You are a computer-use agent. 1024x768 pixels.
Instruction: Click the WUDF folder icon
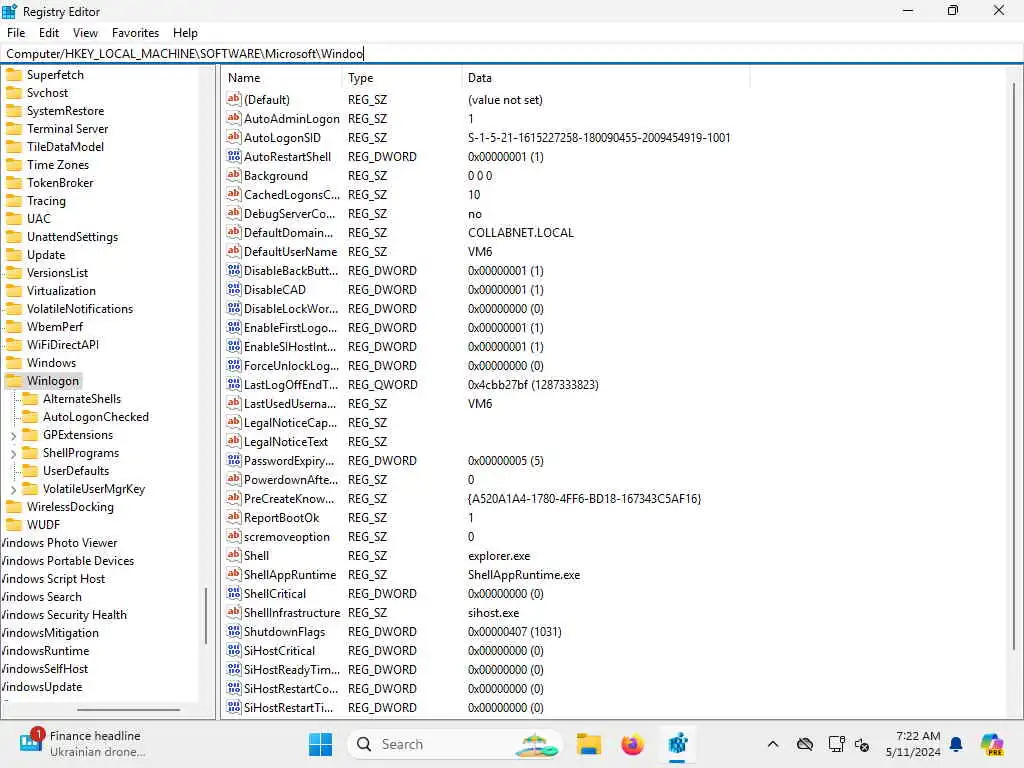tap(14, 524)
